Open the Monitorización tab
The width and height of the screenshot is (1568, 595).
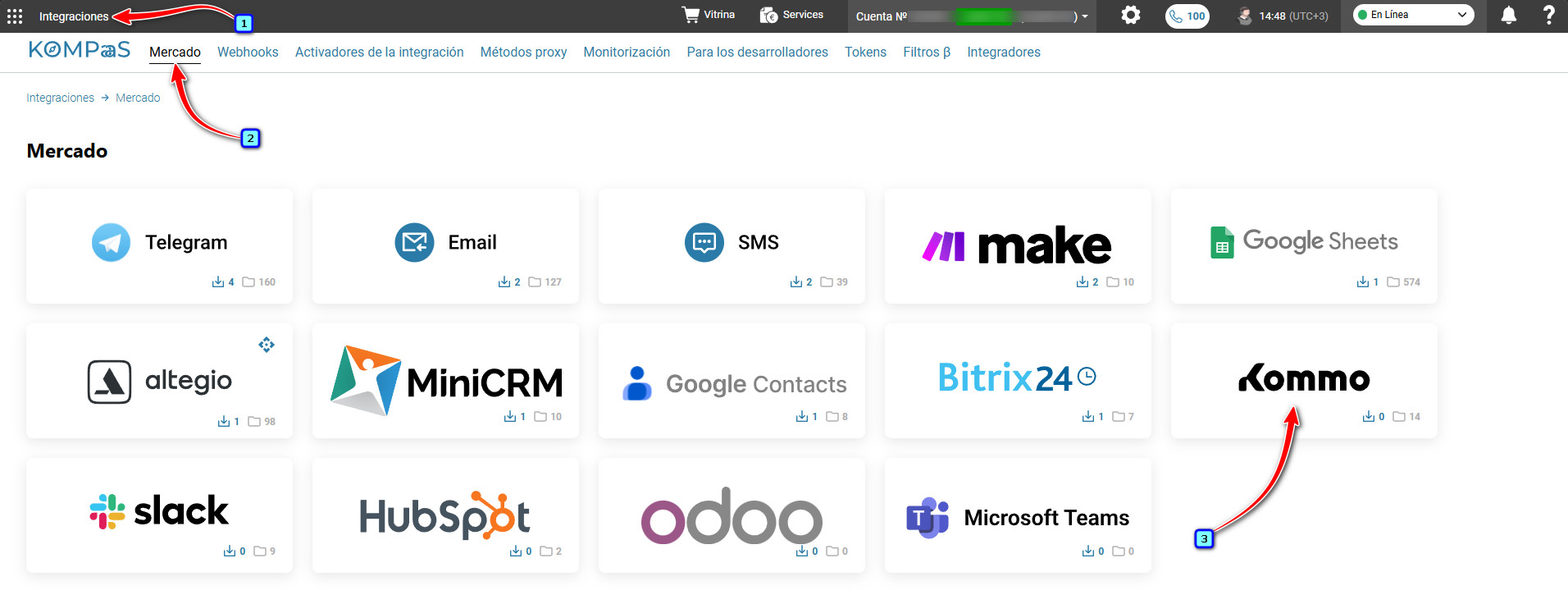click(627, 52)
